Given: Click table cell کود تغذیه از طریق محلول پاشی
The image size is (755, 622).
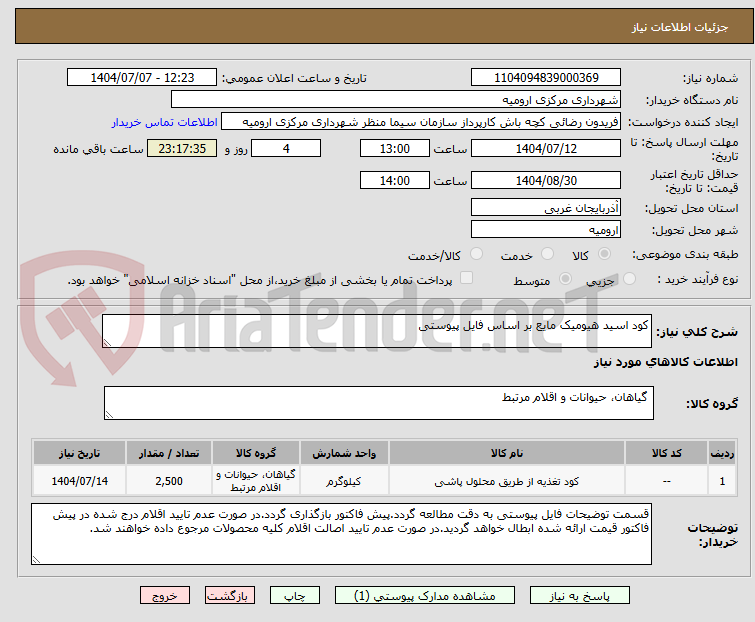Looking at the screenshot, I should [507, 481].
